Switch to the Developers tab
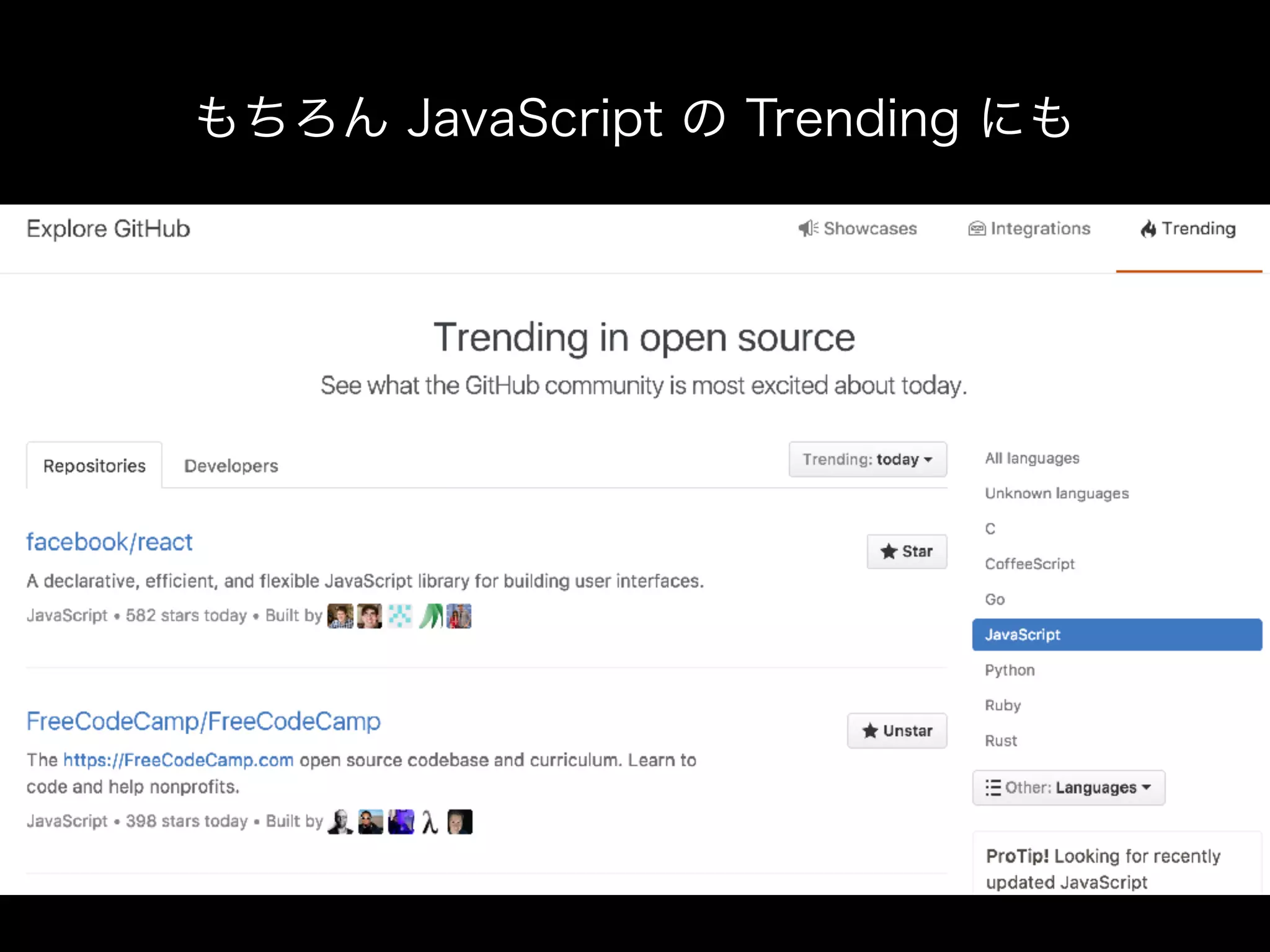1270x952 pixels. pyautogui.click(x=231, y=466)
